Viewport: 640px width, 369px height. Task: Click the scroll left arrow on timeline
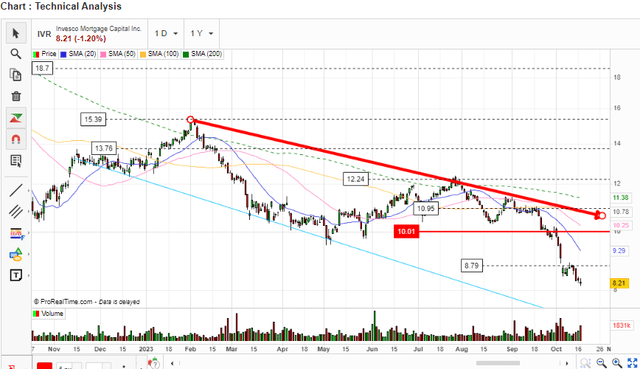click(x=172, y=363)
